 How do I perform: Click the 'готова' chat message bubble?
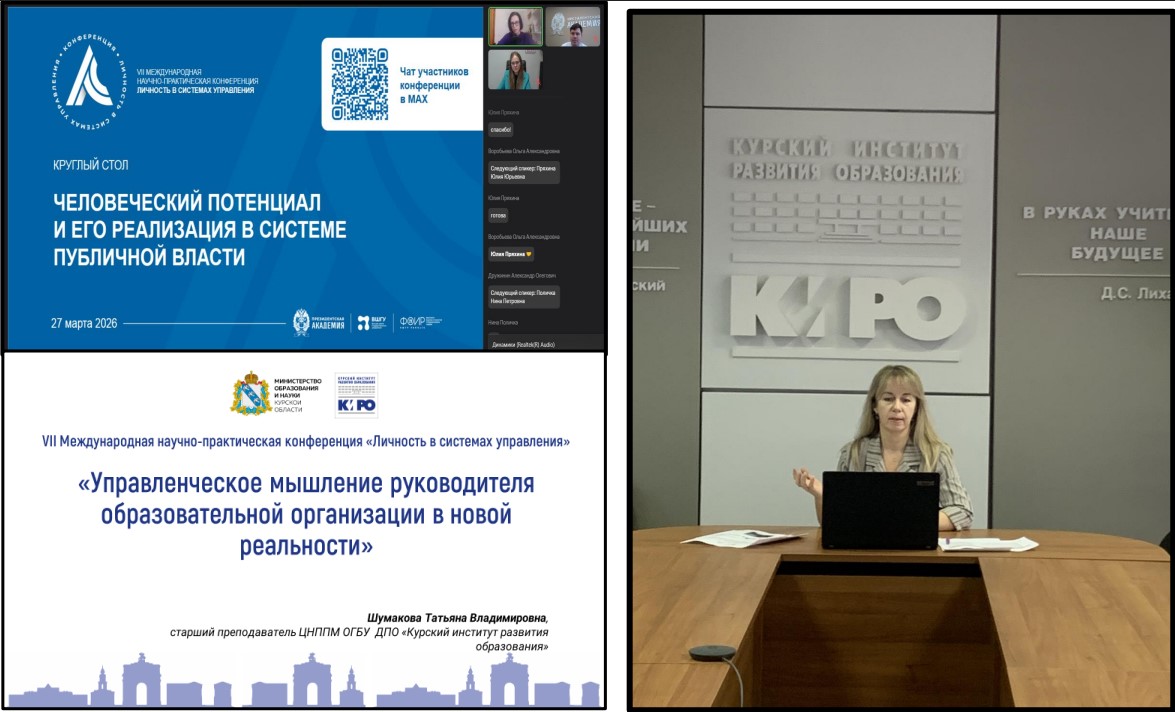498,215
